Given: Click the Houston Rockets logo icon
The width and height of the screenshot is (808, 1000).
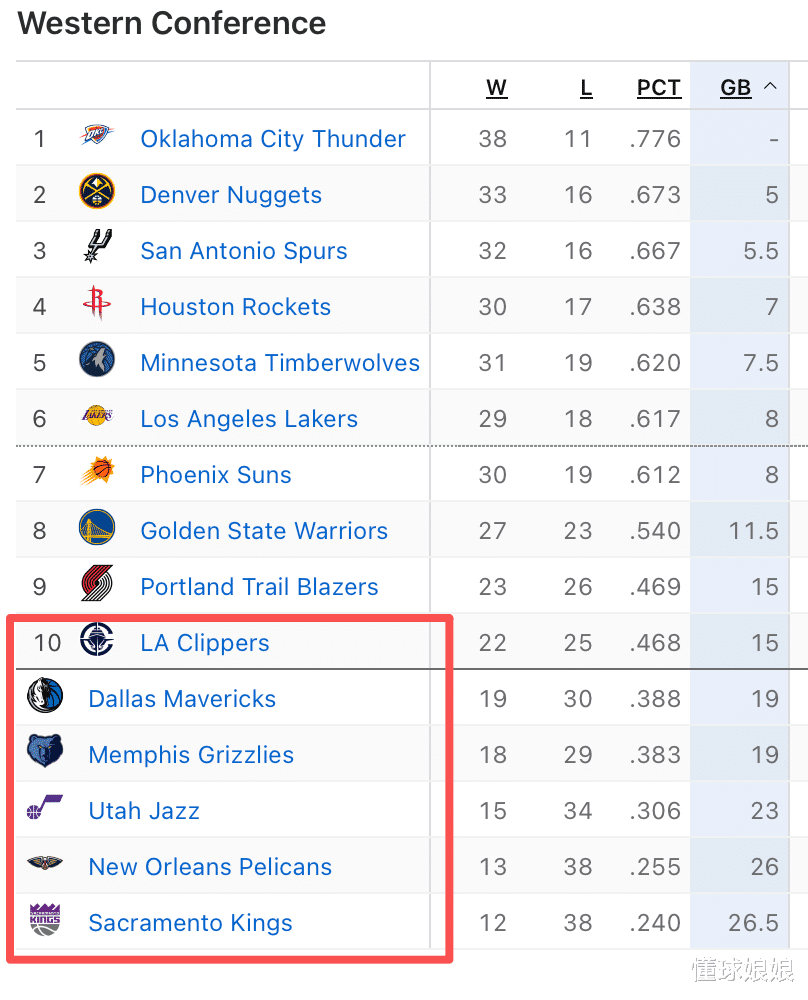Looking at the screenshot, I should point(97,305).
